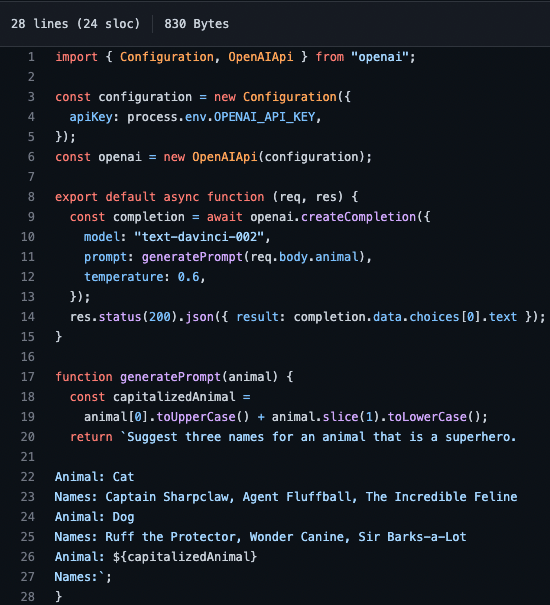Viewport: 550px width, 605px height.
Task: Click the "return" keyword on line 20
Action: tap(91, 437)
